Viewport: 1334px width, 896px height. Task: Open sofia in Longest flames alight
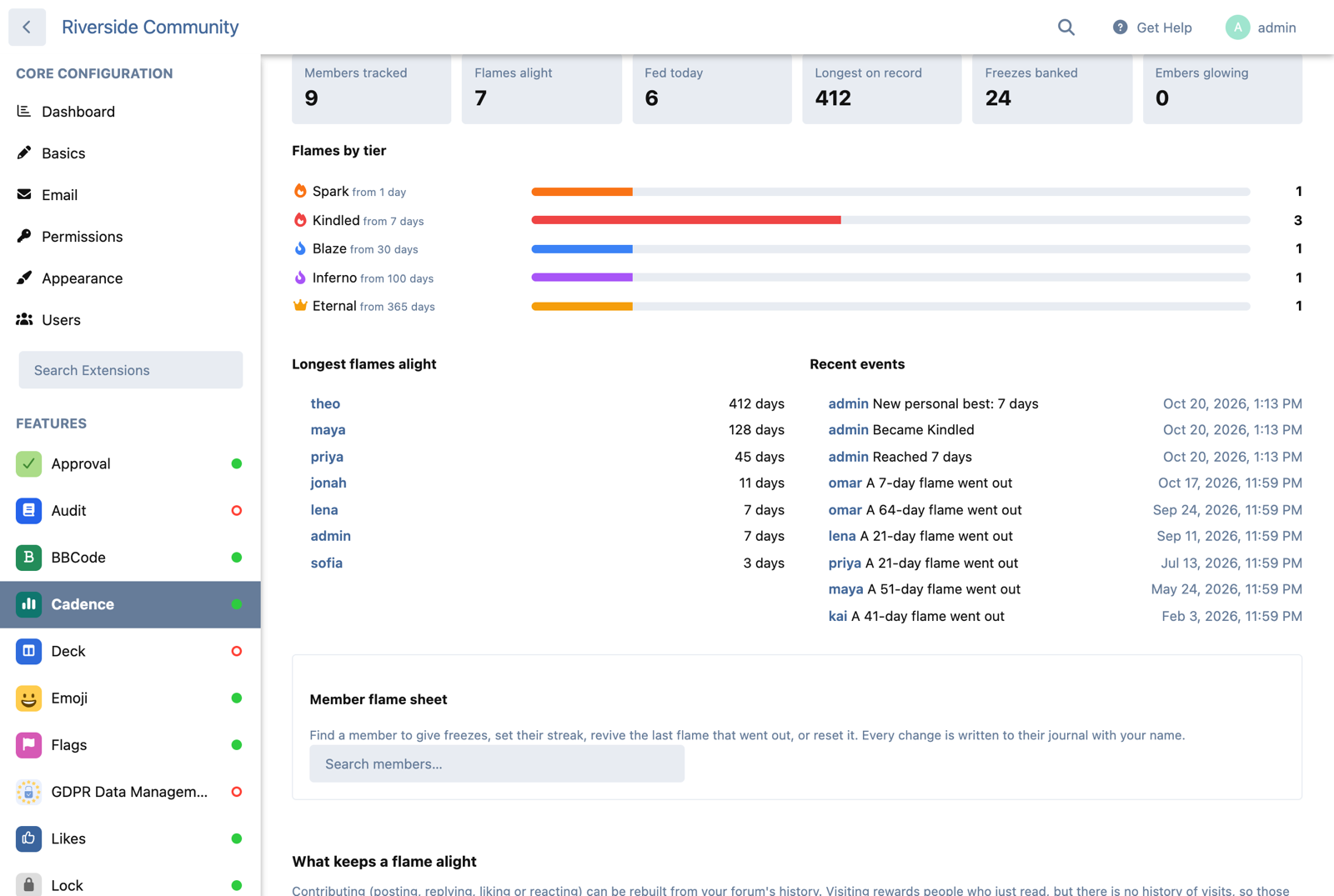[327, 563]
